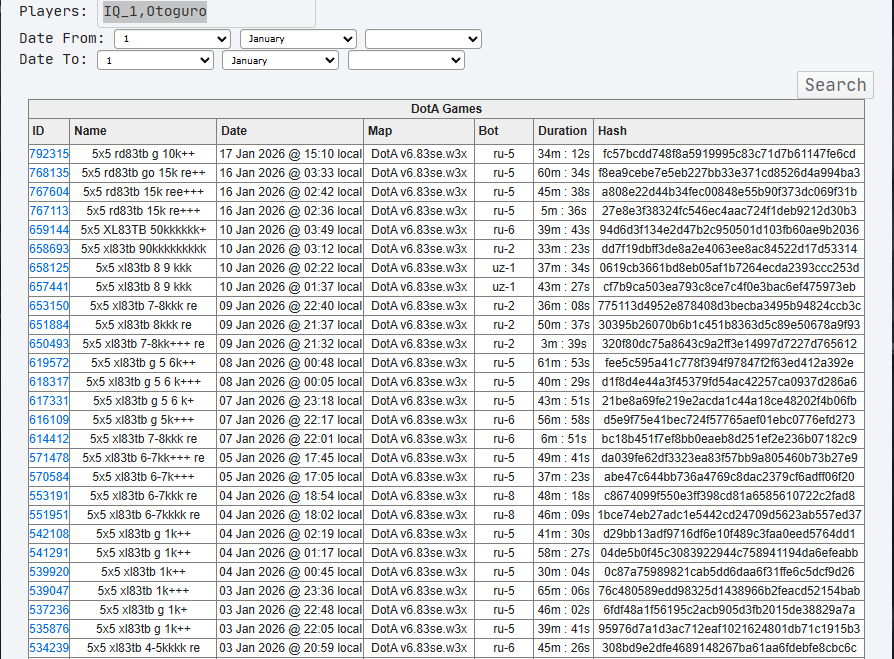Select hash starting f8ea9cebe7e5eb22

click(x=729, y=173)
